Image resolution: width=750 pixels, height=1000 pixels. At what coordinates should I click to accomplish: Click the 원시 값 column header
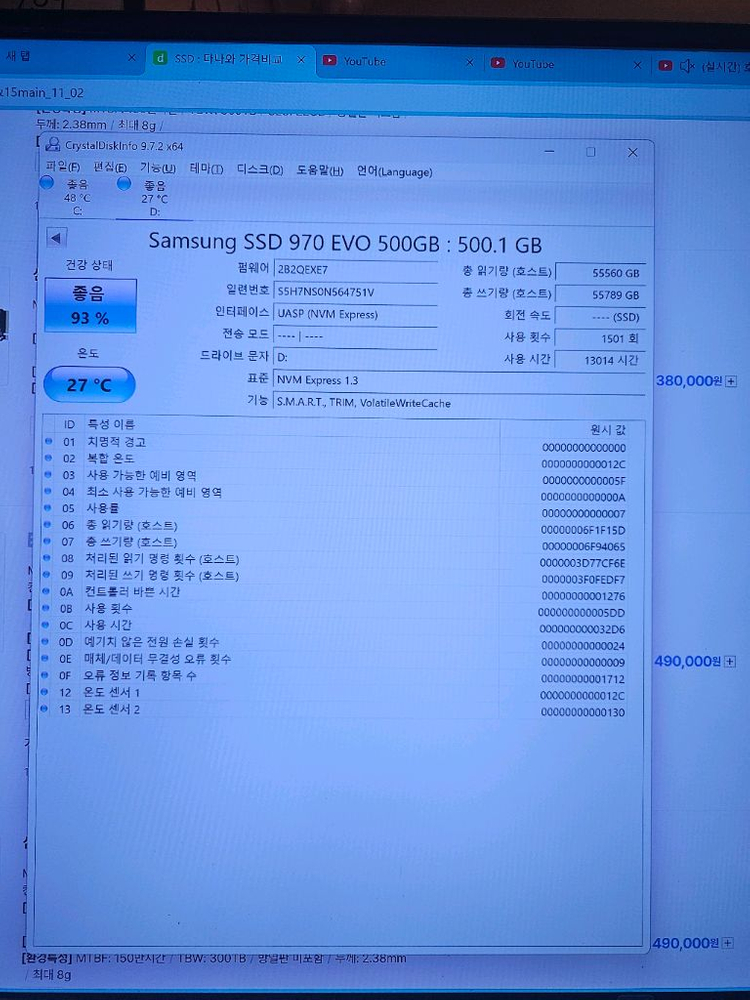(608, 430)
